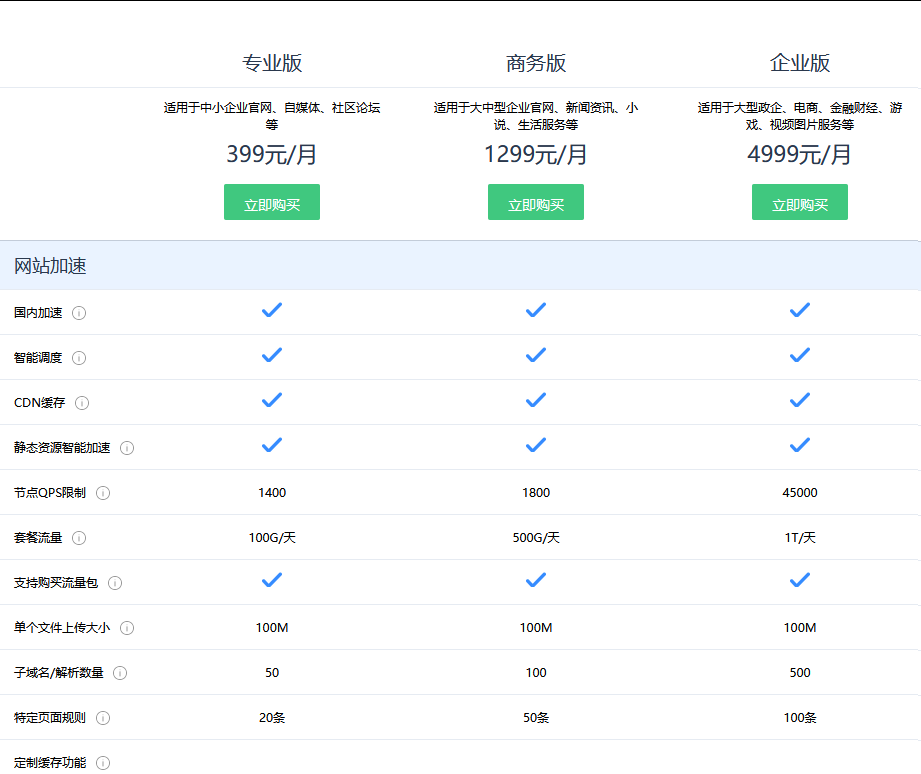Click info icon beside 套餐流量
Viewport: 921px width, 774px height.
79,538
